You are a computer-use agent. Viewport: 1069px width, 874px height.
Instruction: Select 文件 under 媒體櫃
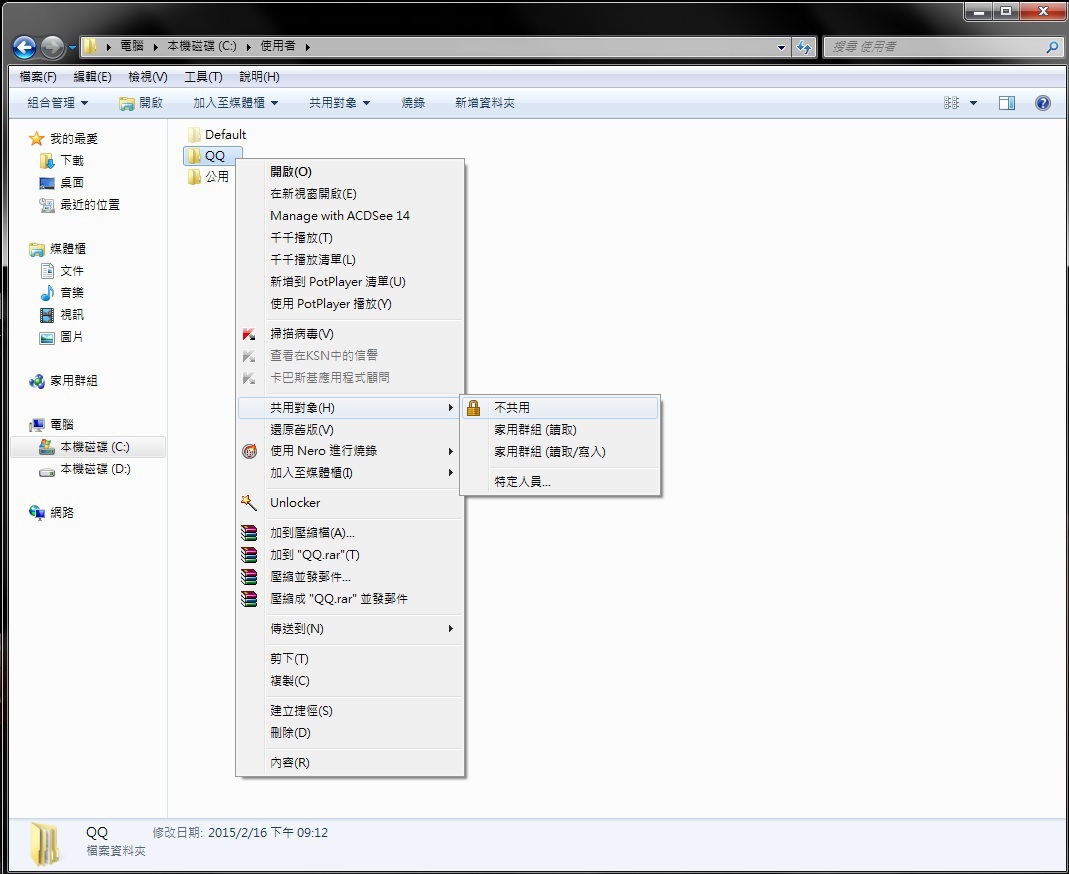pos(62,271)
